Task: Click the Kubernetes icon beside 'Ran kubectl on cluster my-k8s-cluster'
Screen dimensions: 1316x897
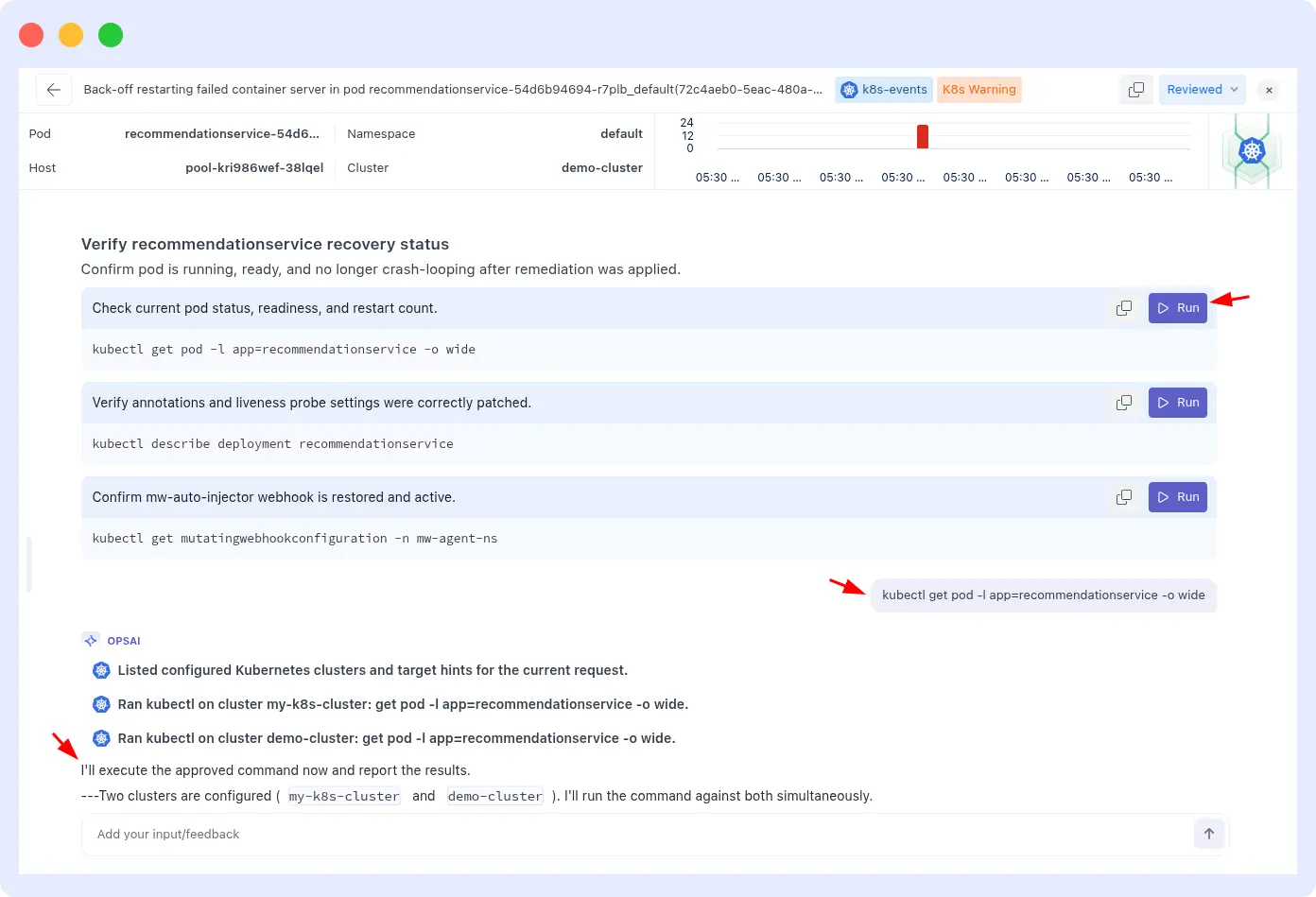Action: coord(101,704)
